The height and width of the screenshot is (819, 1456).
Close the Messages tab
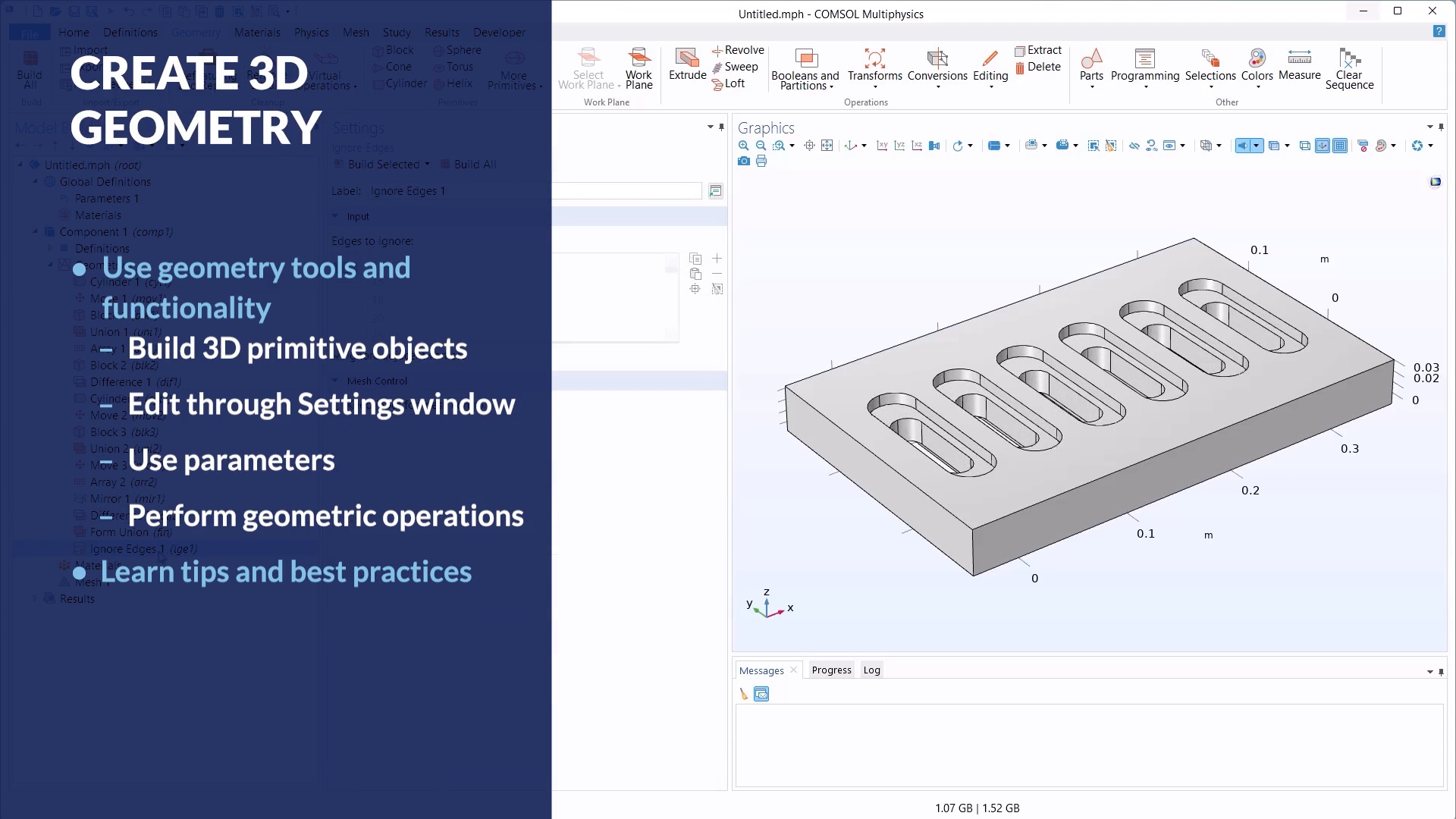click(793, 670)
